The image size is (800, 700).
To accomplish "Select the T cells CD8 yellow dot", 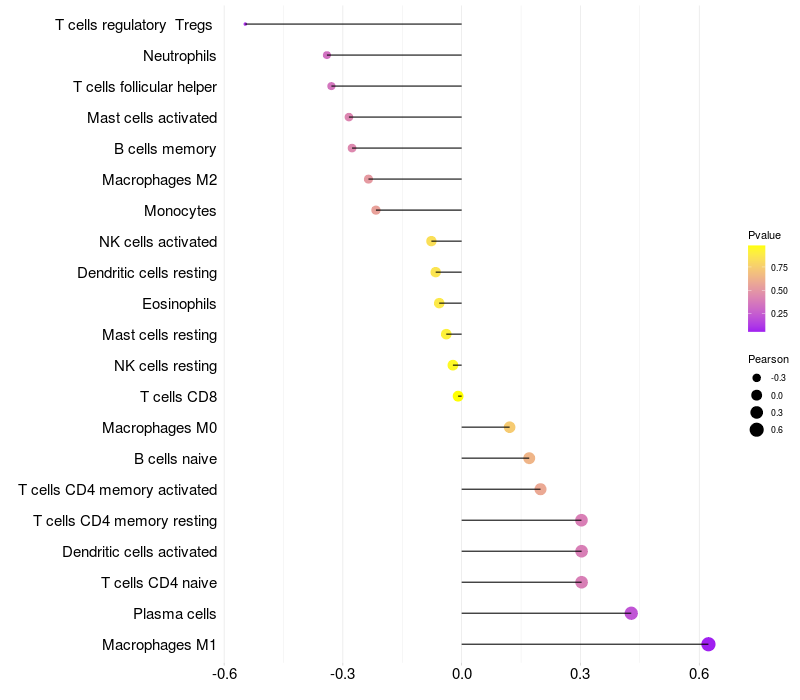I will tap(458, 396).
